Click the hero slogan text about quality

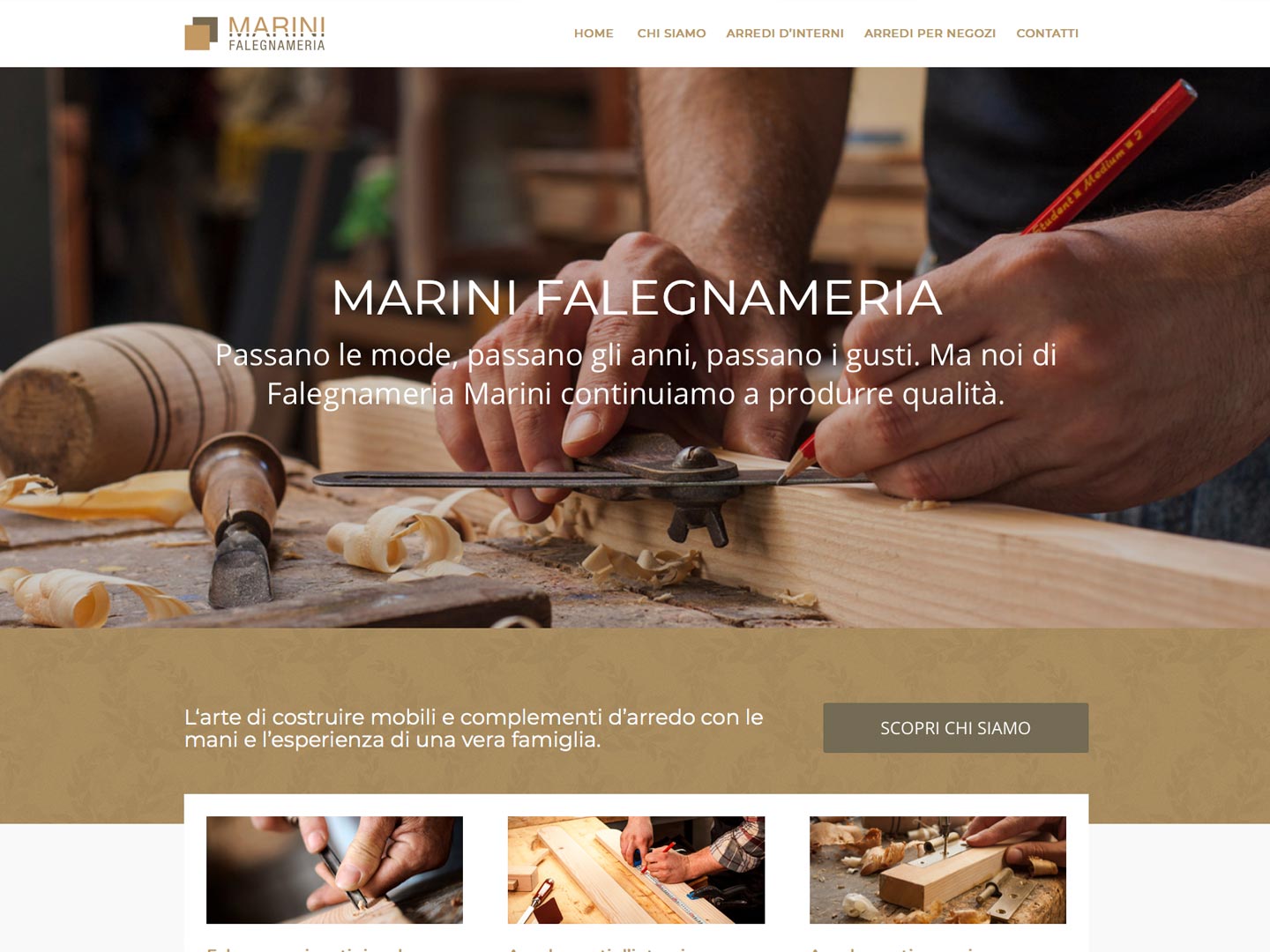click(x=636, y=374)
